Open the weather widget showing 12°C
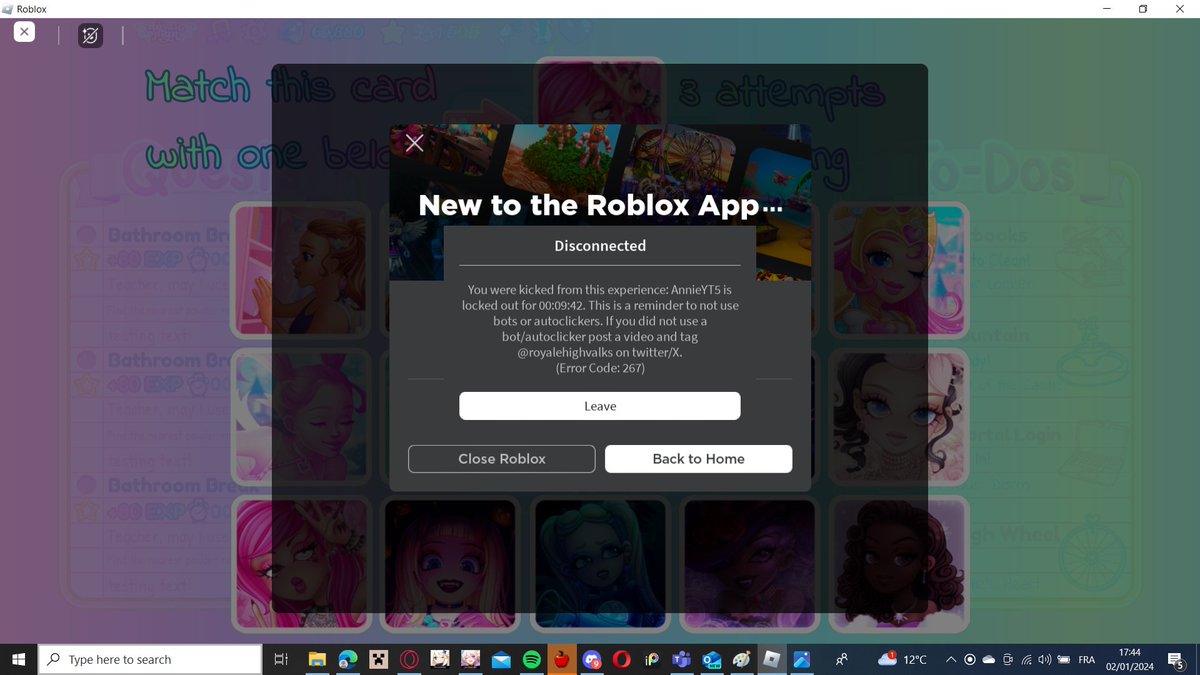Image resolution: width=1200 pixels, height=675 pixels. [902, 659]
